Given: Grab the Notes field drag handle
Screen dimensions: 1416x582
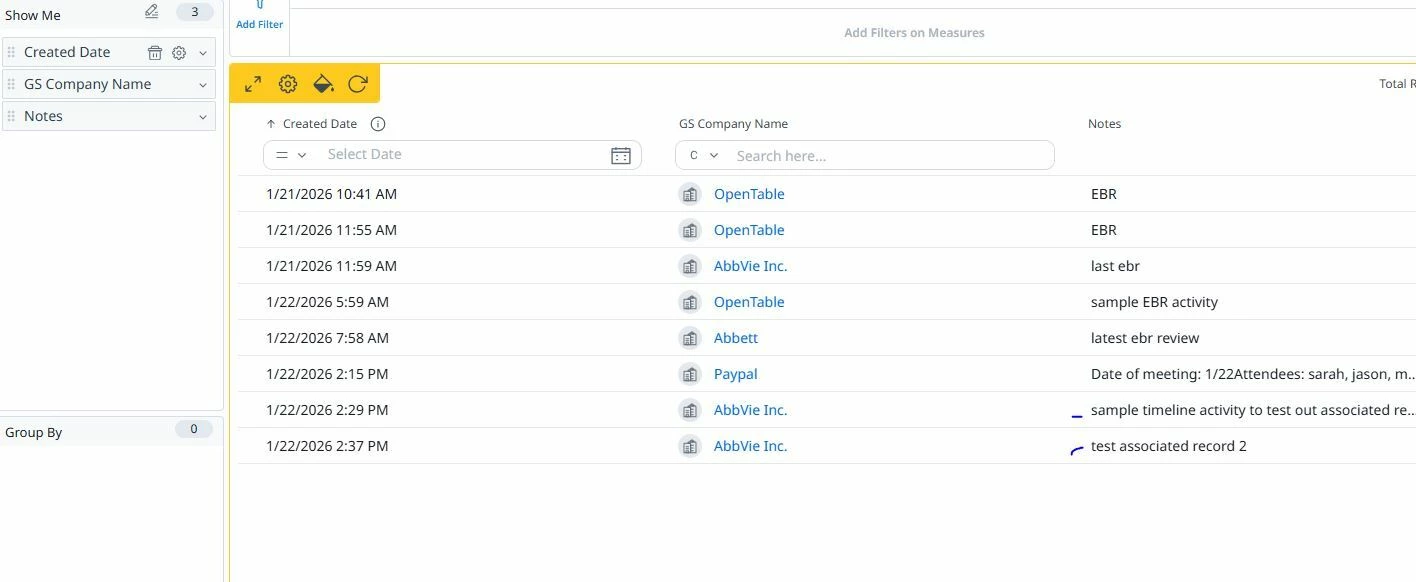Looking at the screenshot, I should (11, 116).
